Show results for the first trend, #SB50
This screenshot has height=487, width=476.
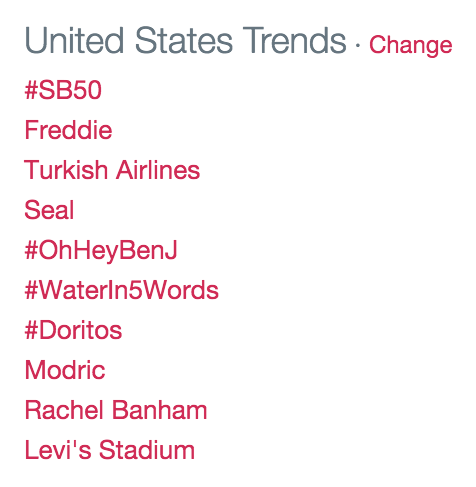(63, 90)
